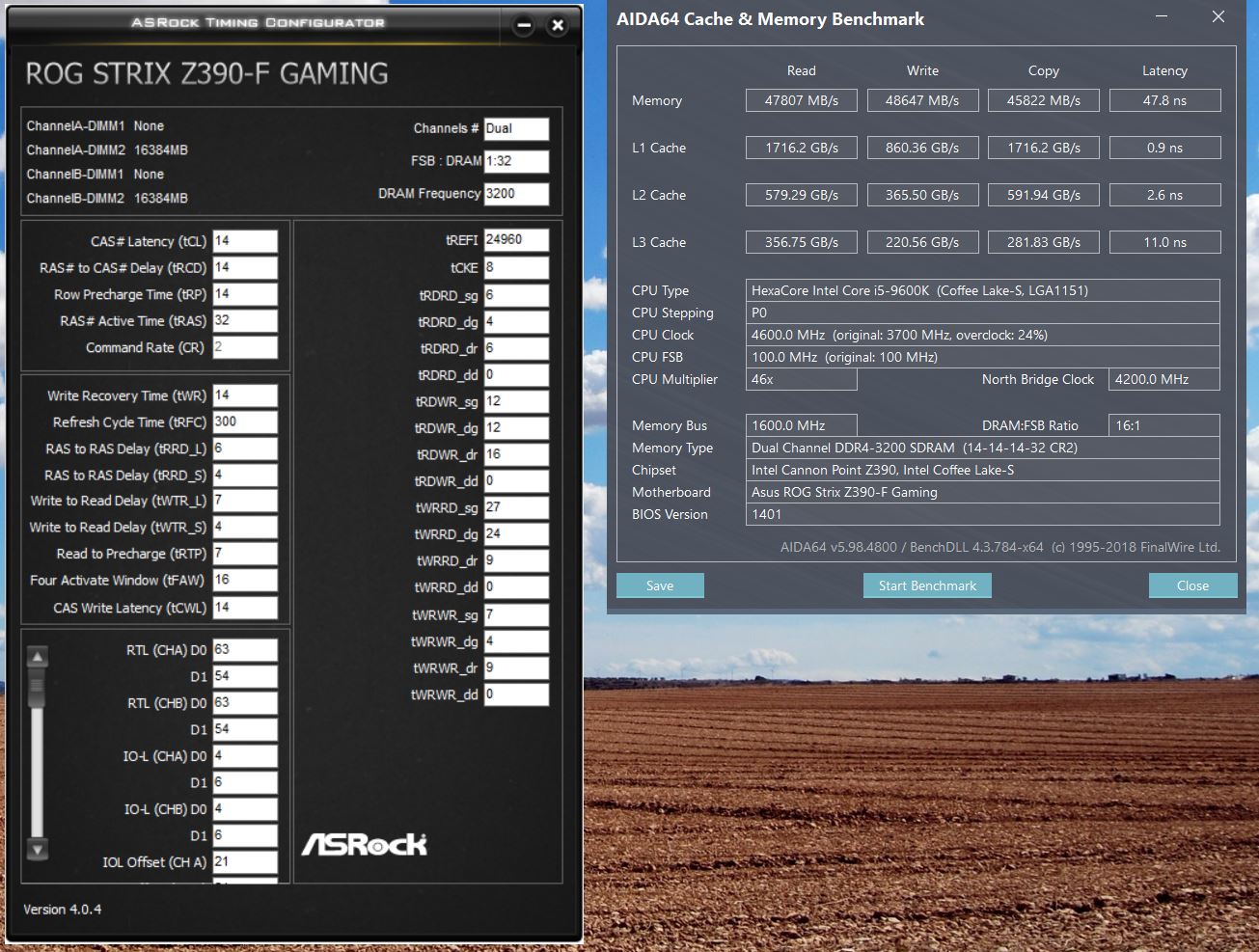1259x952 pixels.
Task: Select the BIOS Version value 1401
Action: [x=983, y=514]
